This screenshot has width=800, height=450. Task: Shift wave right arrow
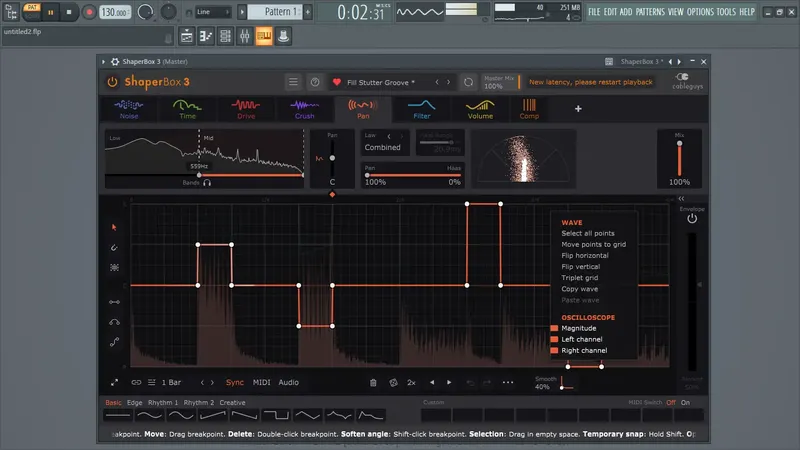pos(449,383)
